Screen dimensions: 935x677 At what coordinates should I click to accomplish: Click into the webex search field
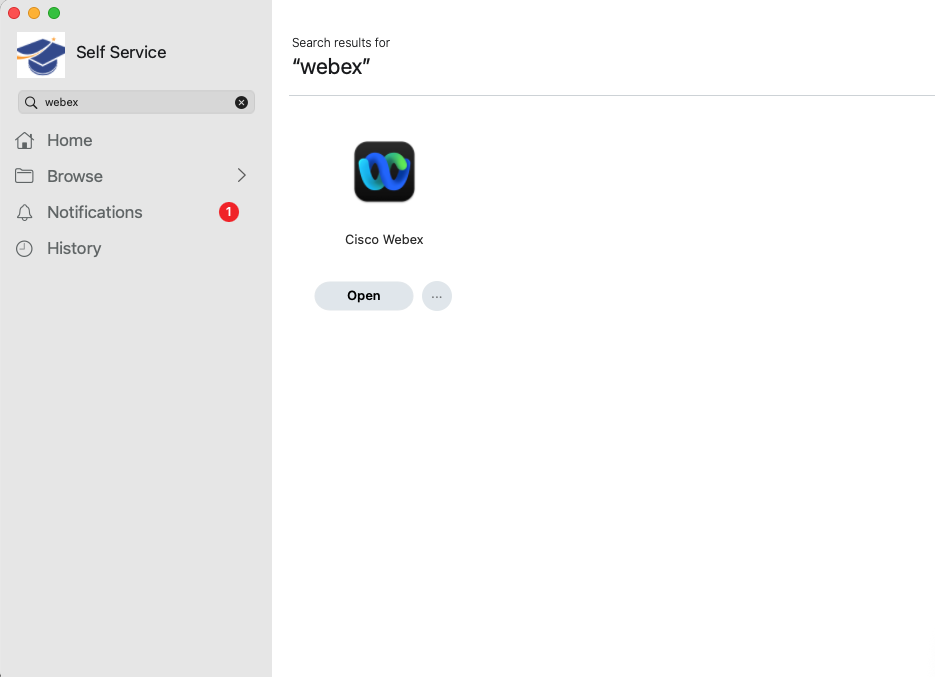[136, 103]
